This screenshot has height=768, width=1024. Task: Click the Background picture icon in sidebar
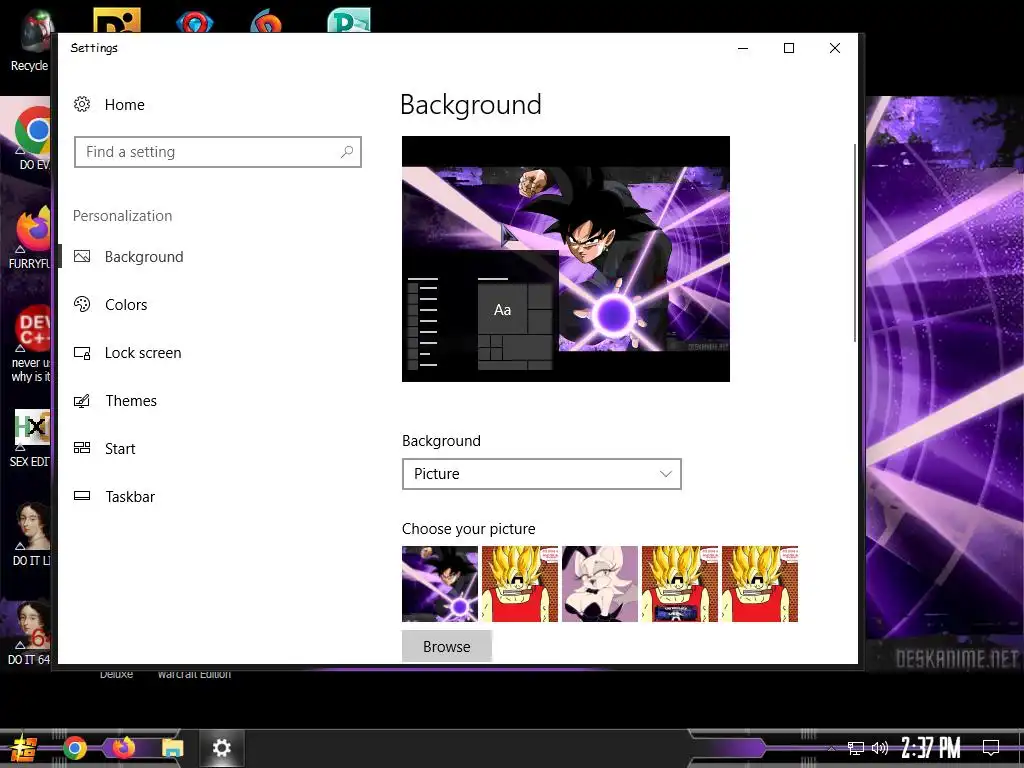[82, 256]
